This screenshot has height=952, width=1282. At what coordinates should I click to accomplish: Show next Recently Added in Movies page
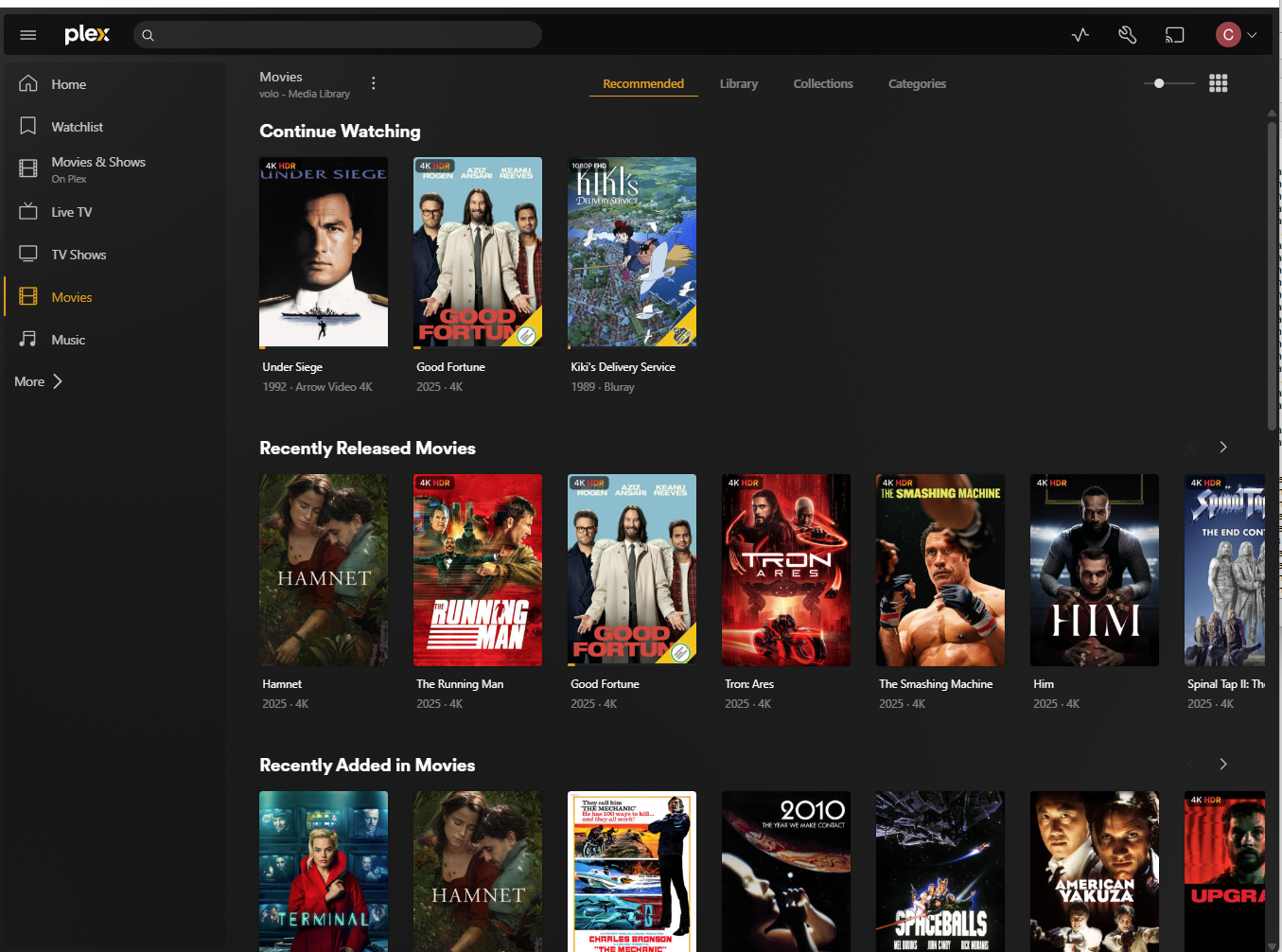coord(1223,764)
